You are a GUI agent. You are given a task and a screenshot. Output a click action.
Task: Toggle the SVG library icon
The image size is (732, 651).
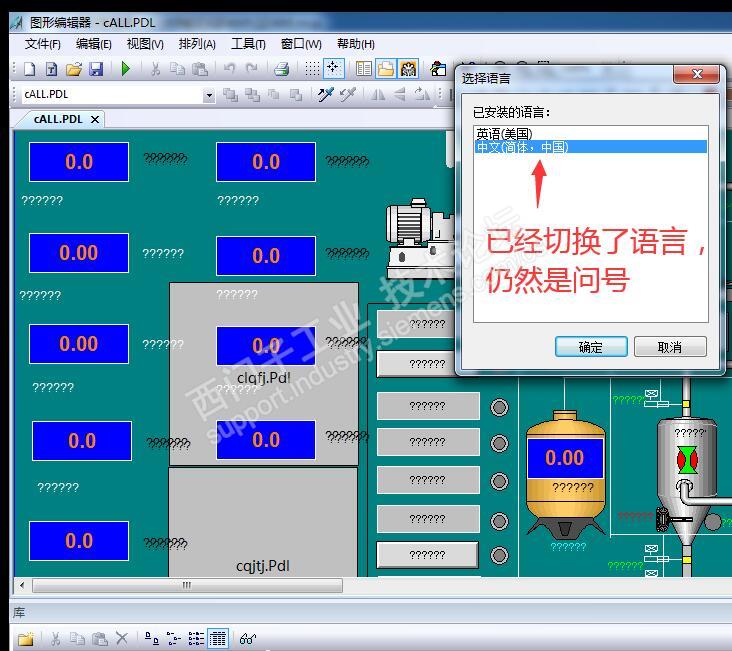[x=408, y=68]
